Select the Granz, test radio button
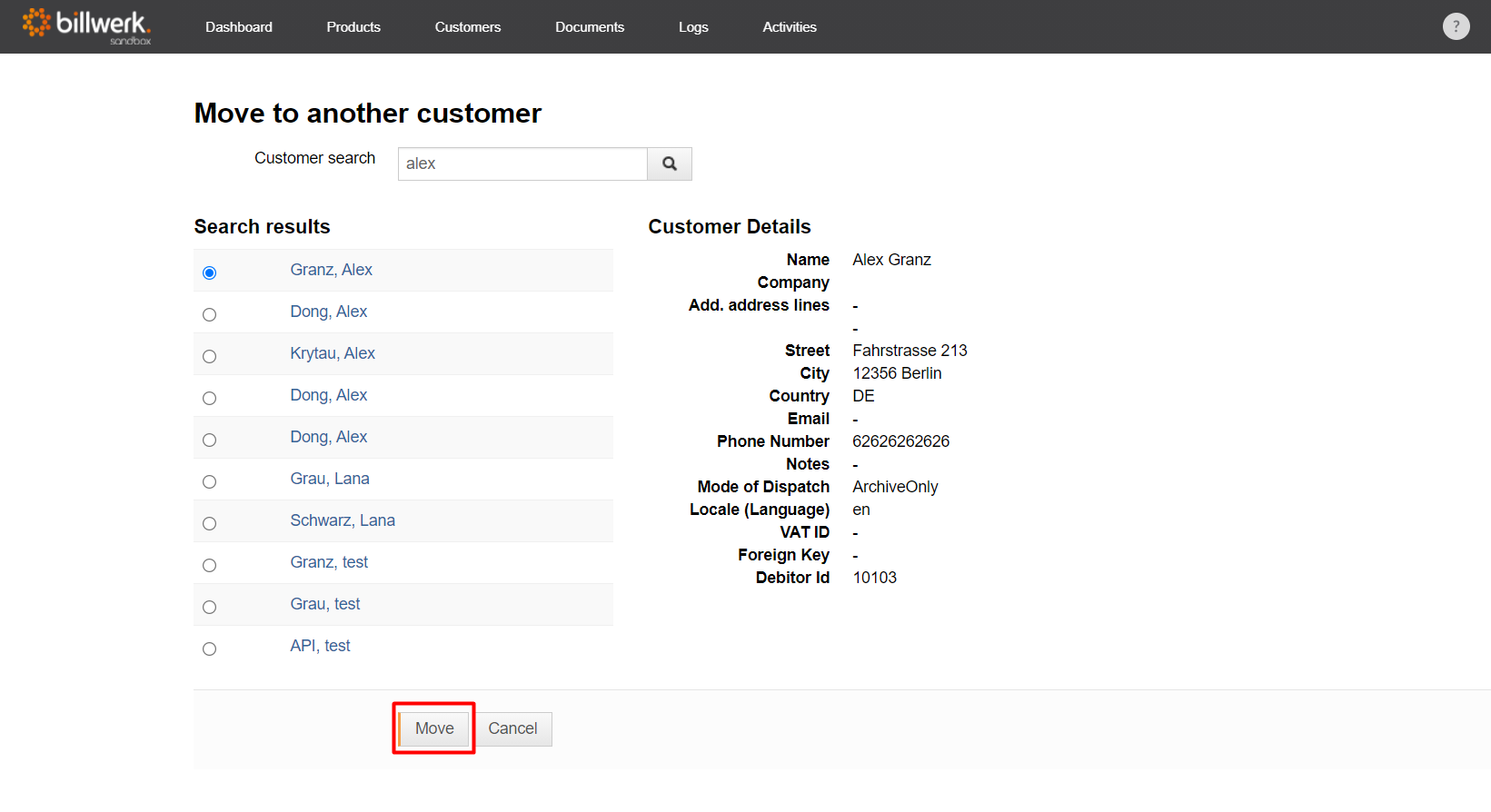The height and width of the screenshot is (812, 1491). click(209, 565)
